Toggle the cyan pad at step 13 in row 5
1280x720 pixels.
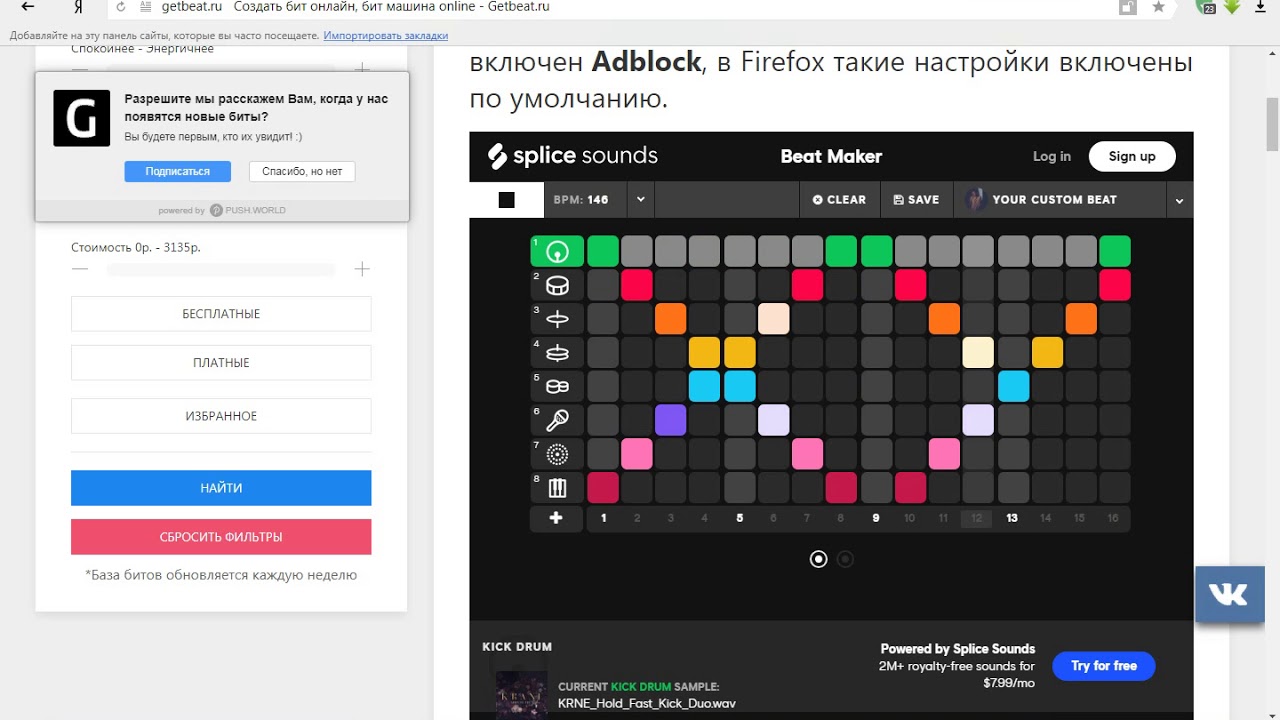(1013, 386)
